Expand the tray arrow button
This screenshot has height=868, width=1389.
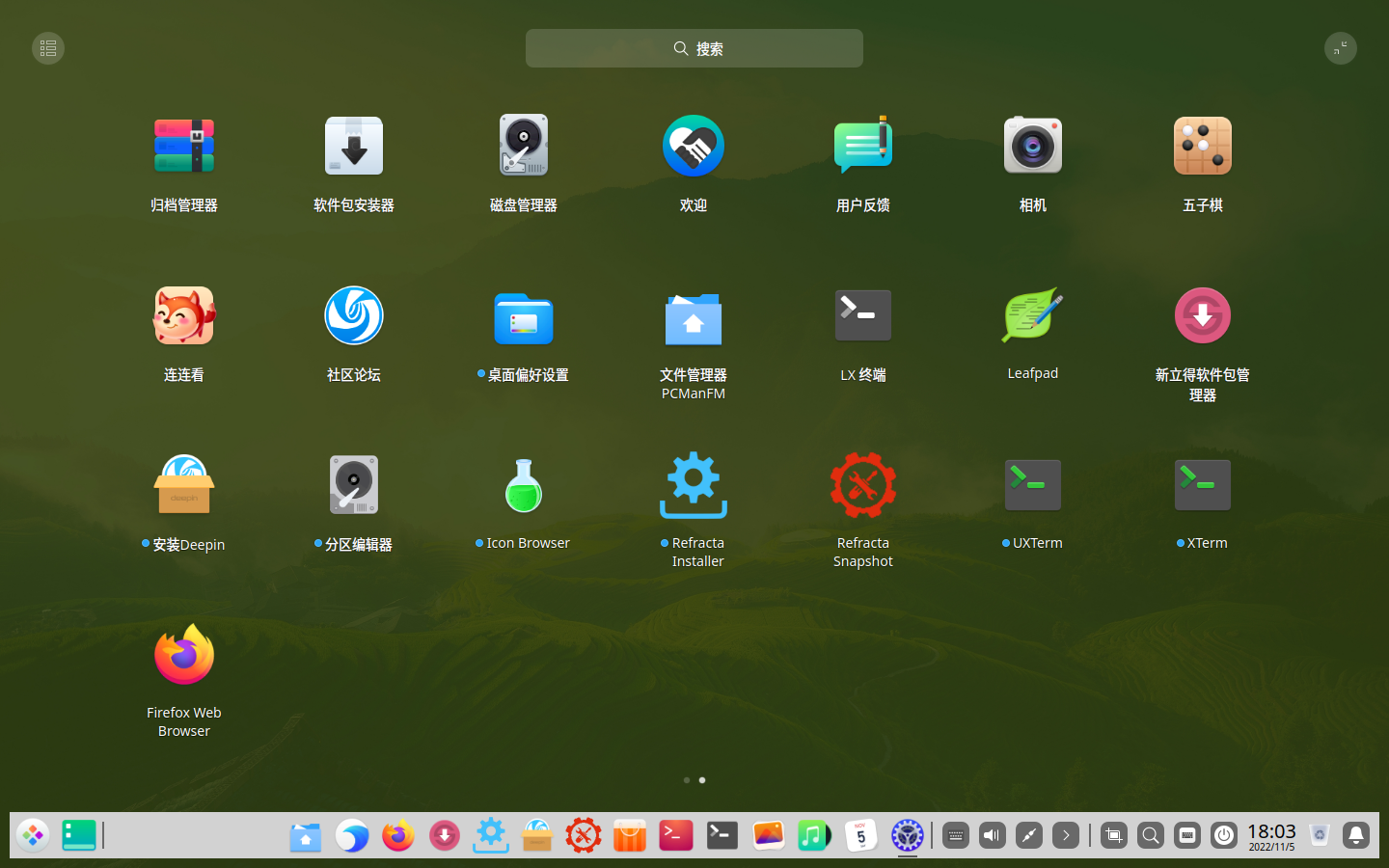1066,835
